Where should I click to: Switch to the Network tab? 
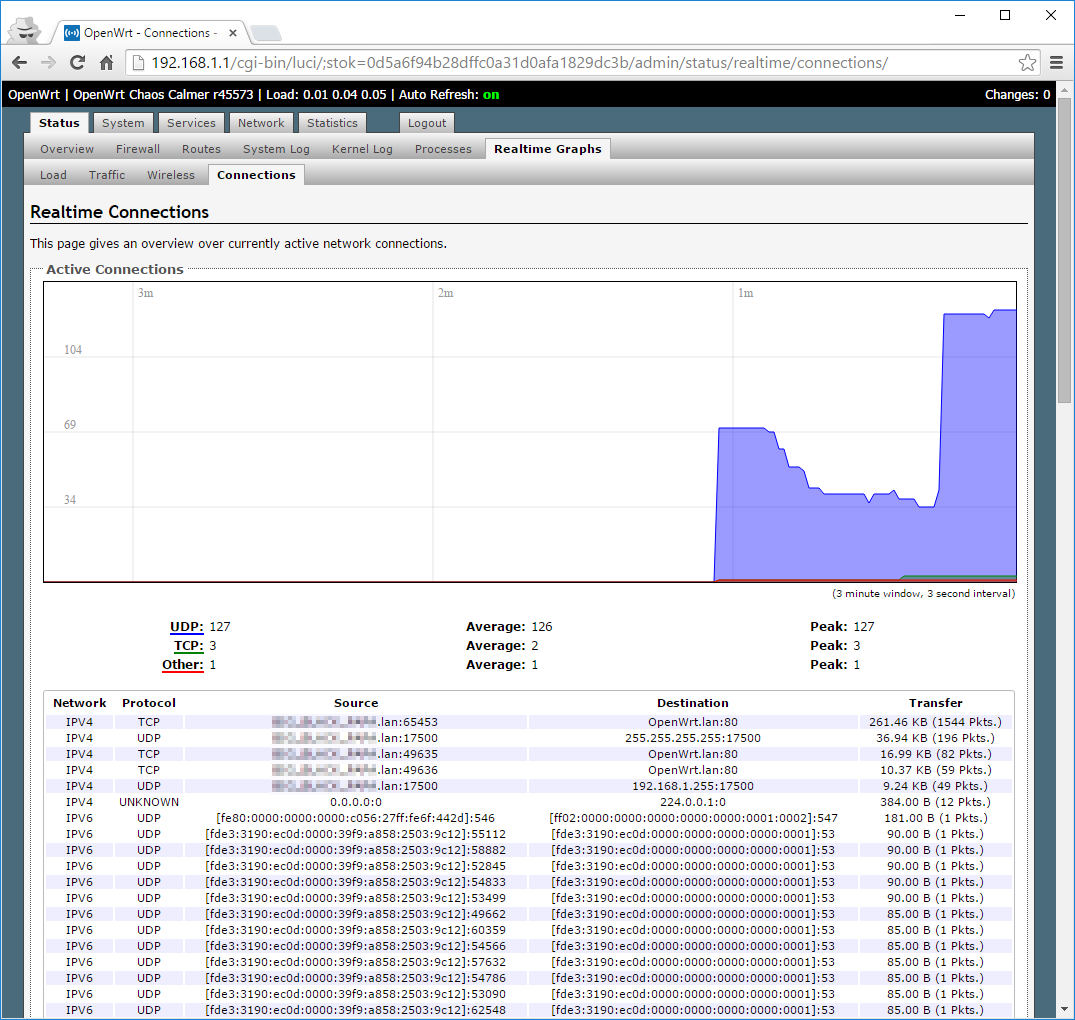tap(261, 123)
